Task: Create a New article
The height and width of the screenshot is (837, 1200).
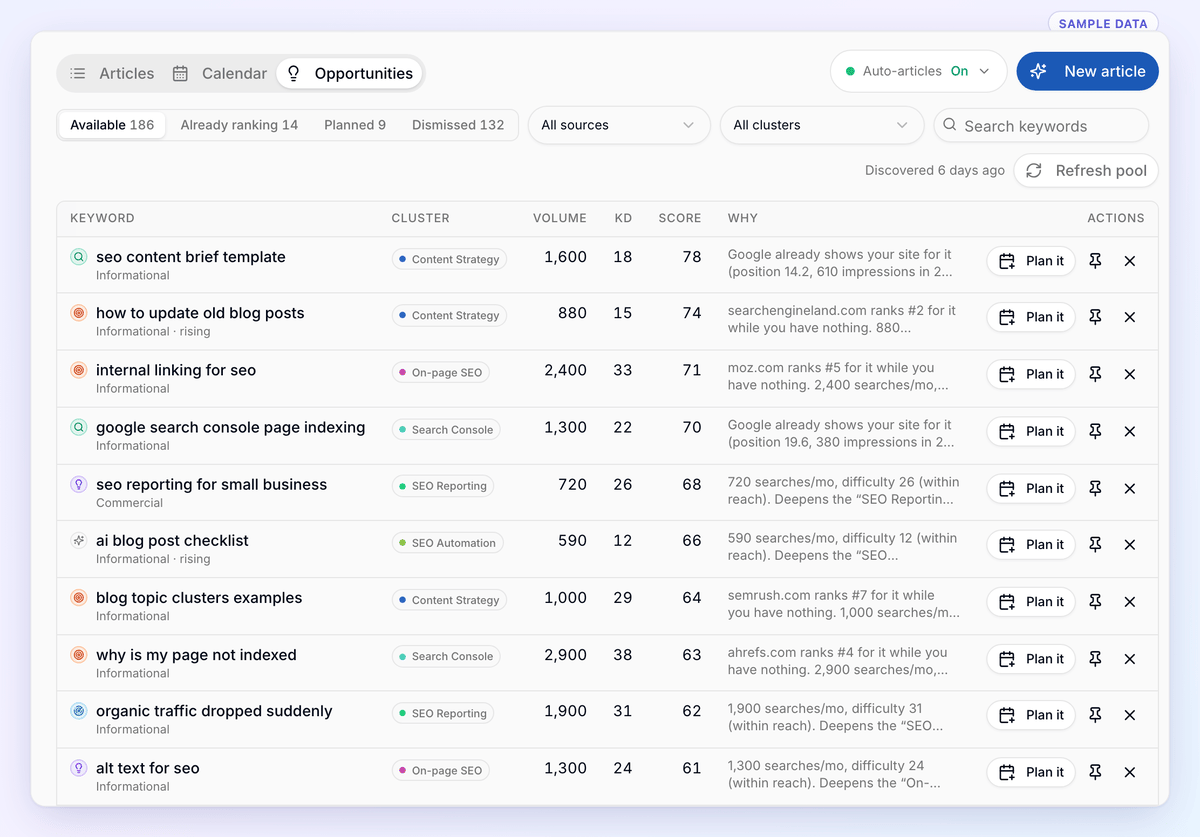Action: 1087,71
